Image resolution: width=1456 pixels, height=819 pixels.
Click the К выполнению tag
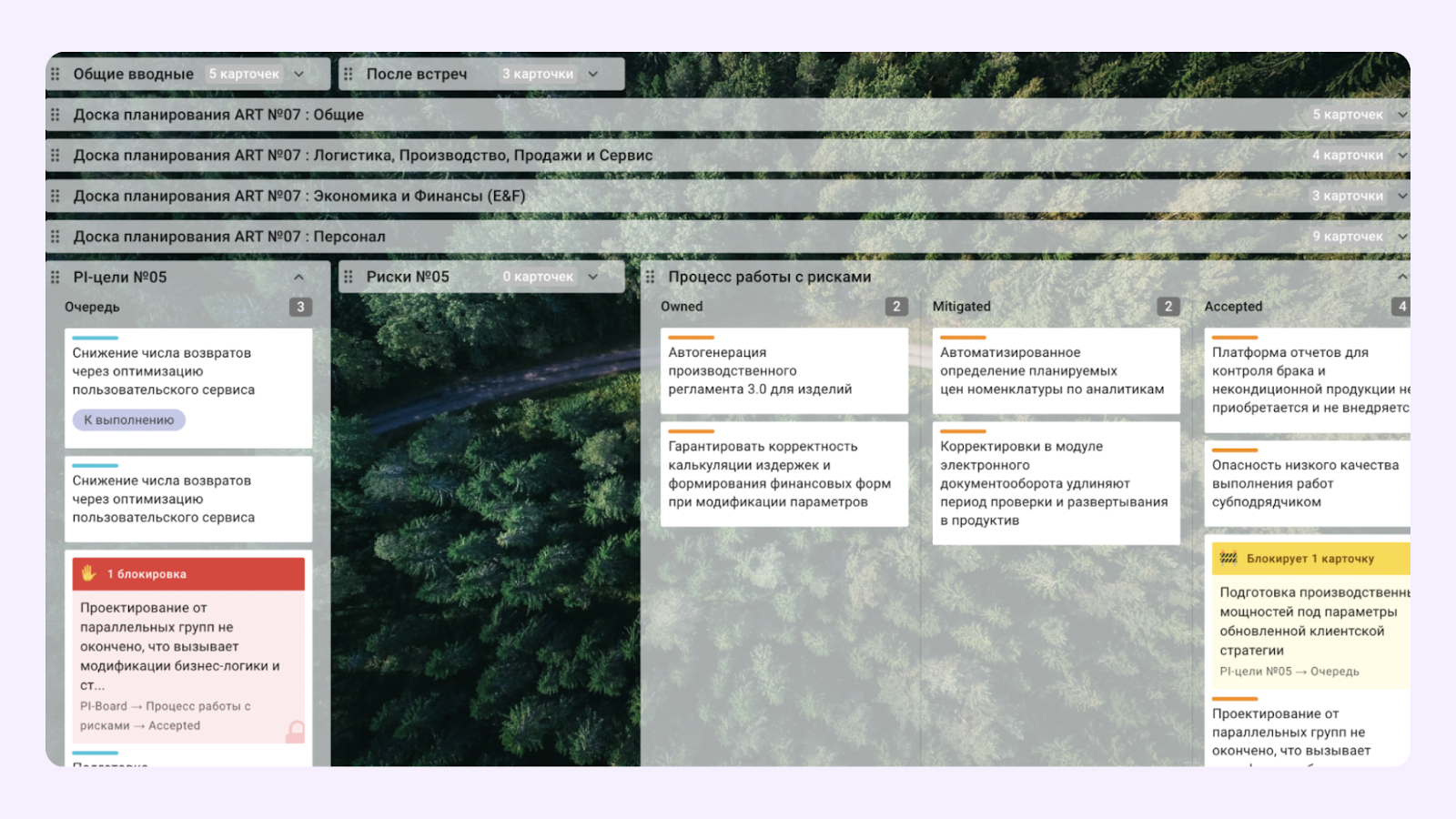[129, 420]
